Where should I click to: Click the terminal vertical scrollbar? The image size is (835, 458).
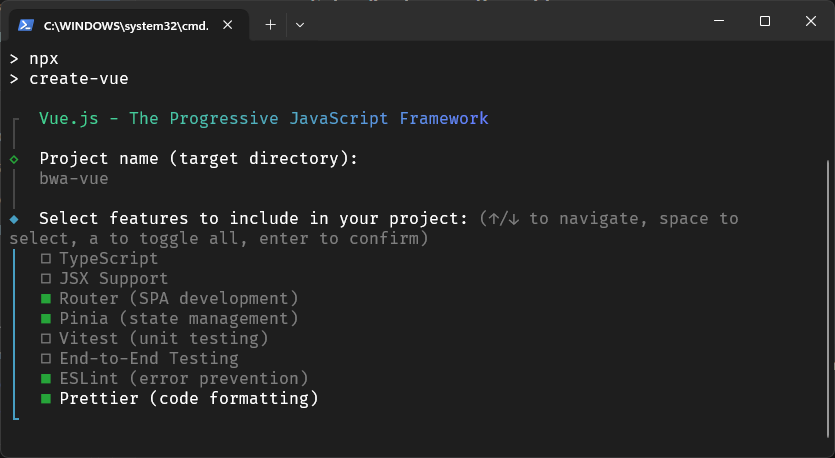pos(828,298)
